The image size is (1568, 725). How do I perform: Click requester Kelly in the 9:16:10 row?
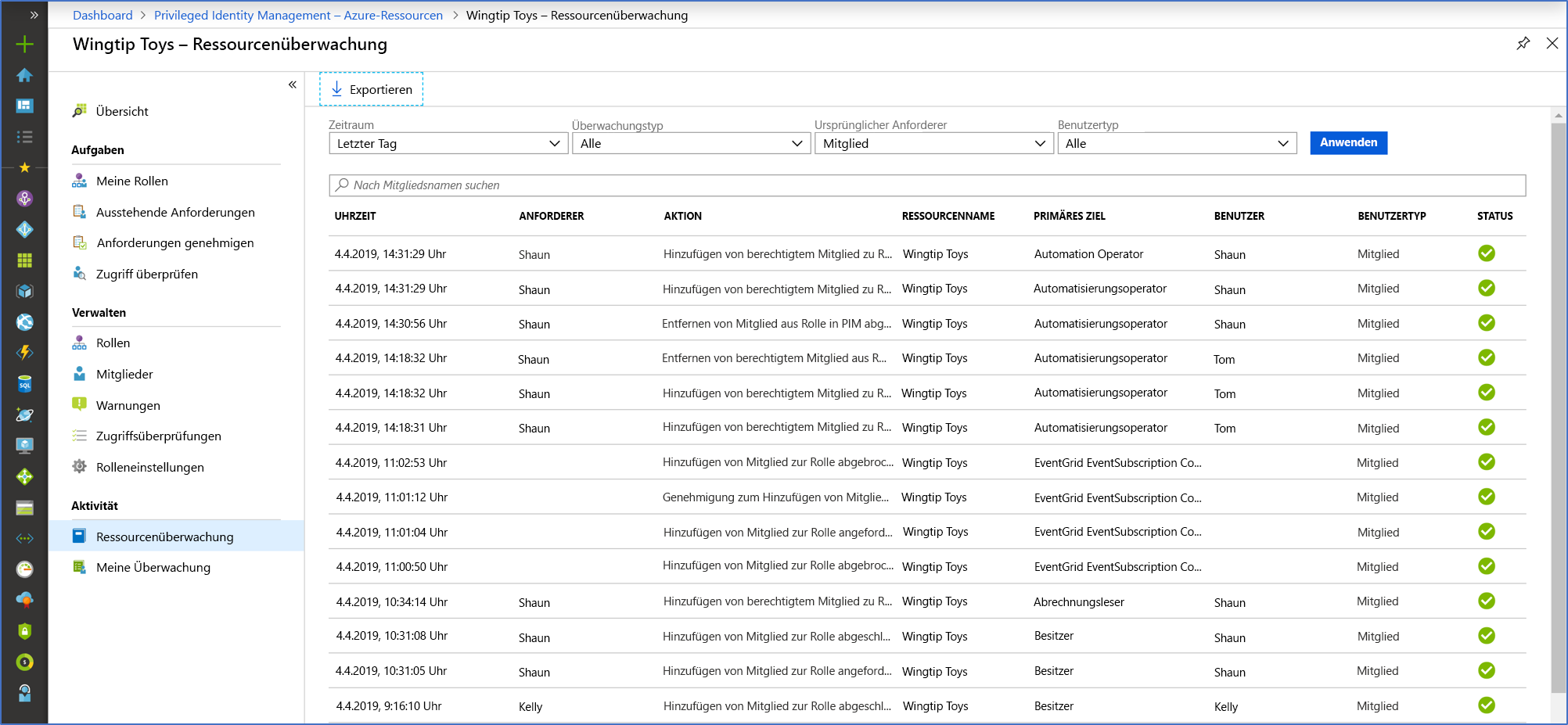(x=530, y=706)
